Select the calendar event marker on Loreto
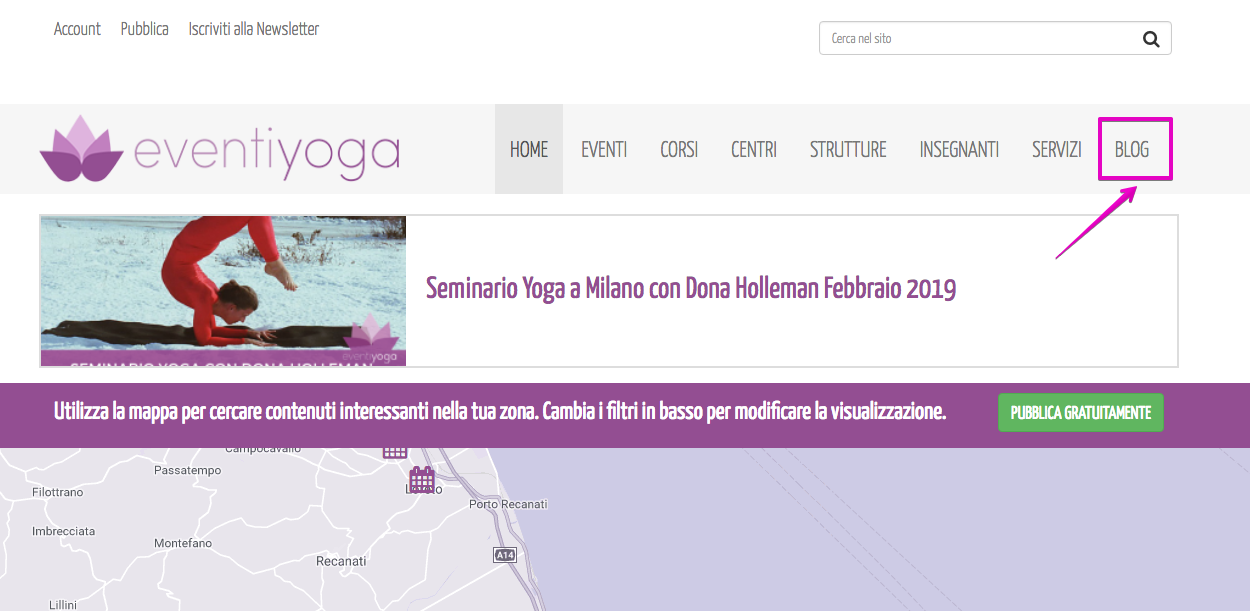 tap(422, 479)
